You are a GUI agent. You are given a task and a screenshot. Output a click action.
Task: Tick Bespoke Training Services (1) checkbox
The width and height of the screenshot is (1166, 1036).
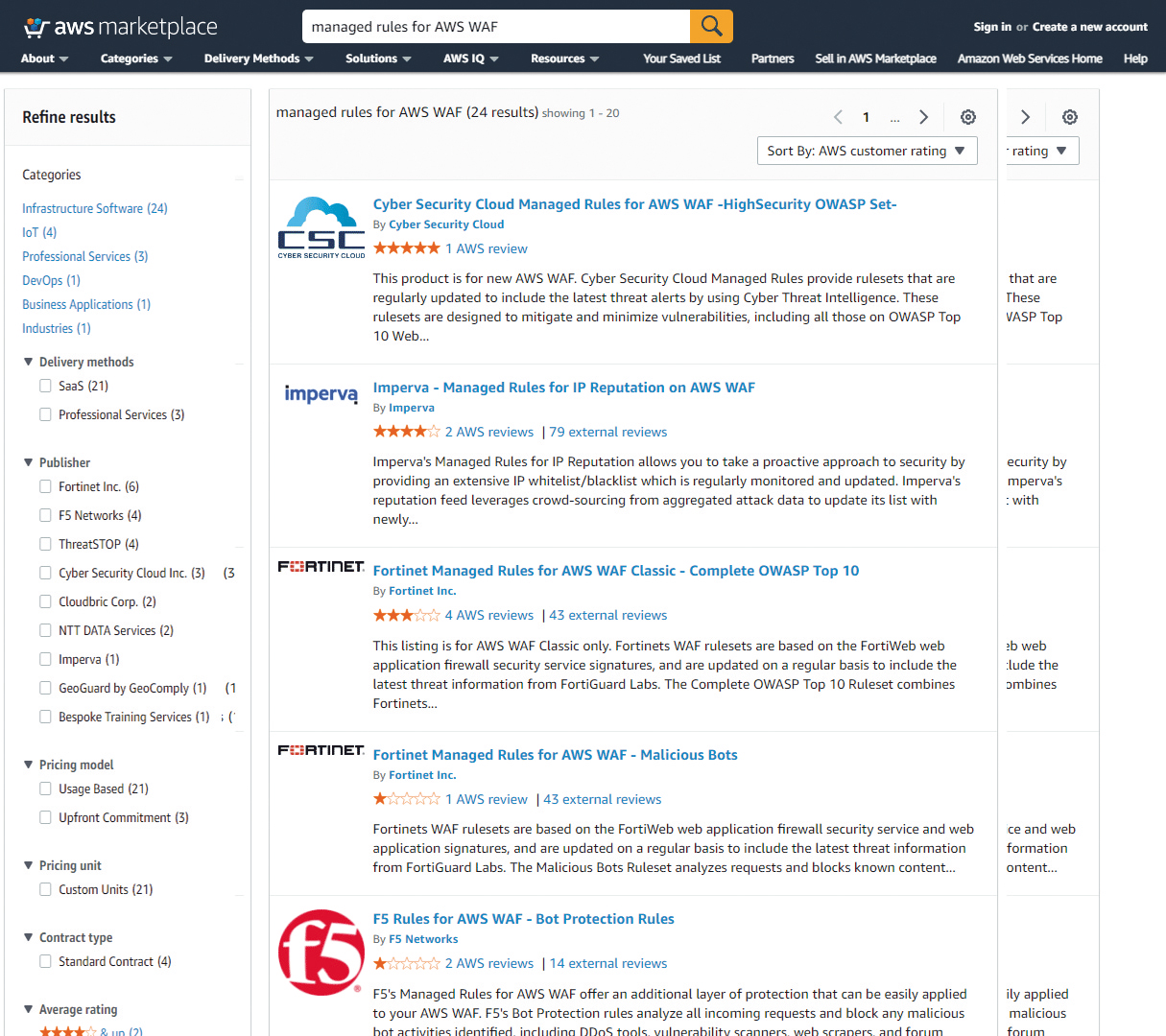click(45, 717)
